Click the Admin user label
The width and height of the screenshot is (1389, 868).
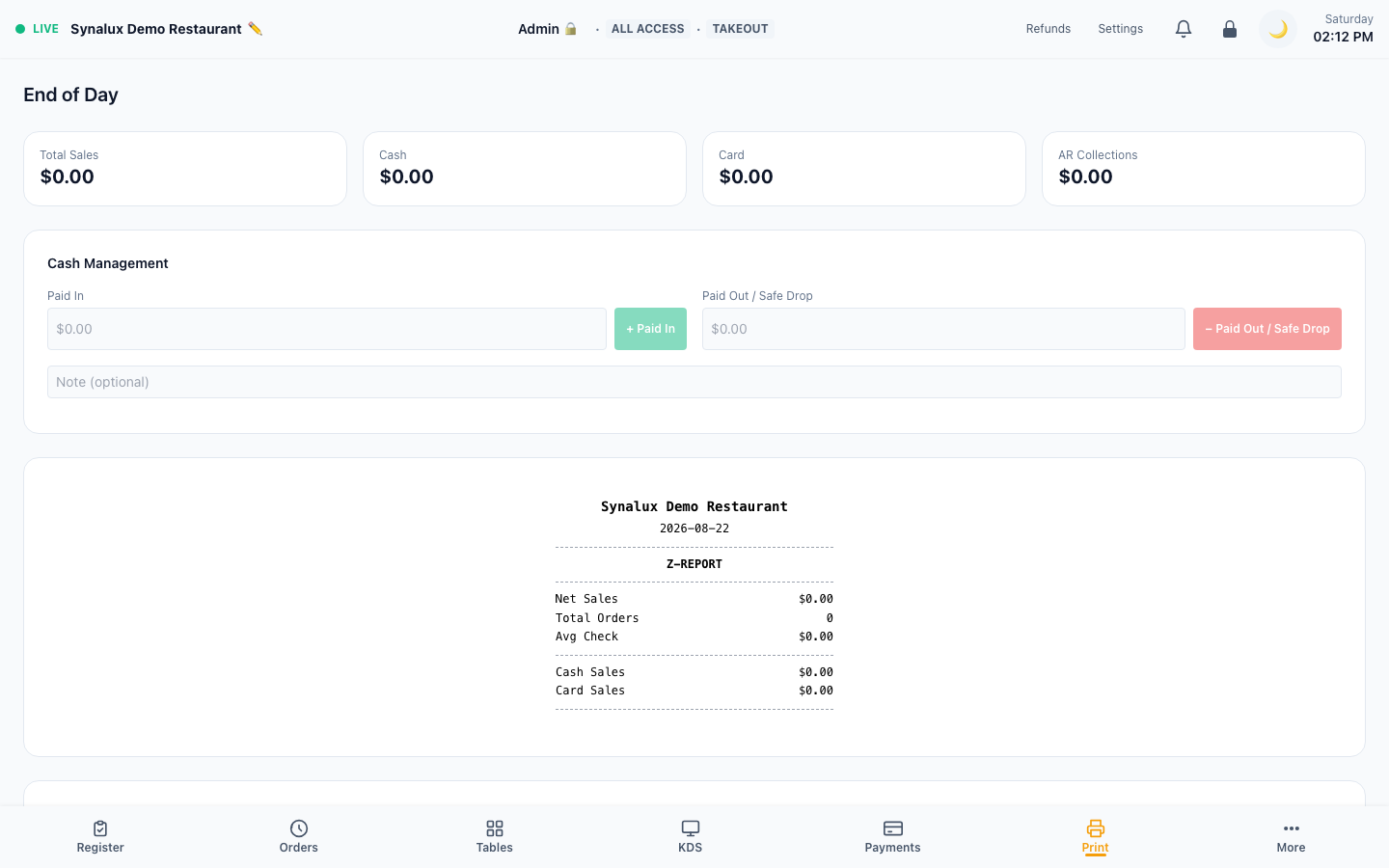(538, 29)
